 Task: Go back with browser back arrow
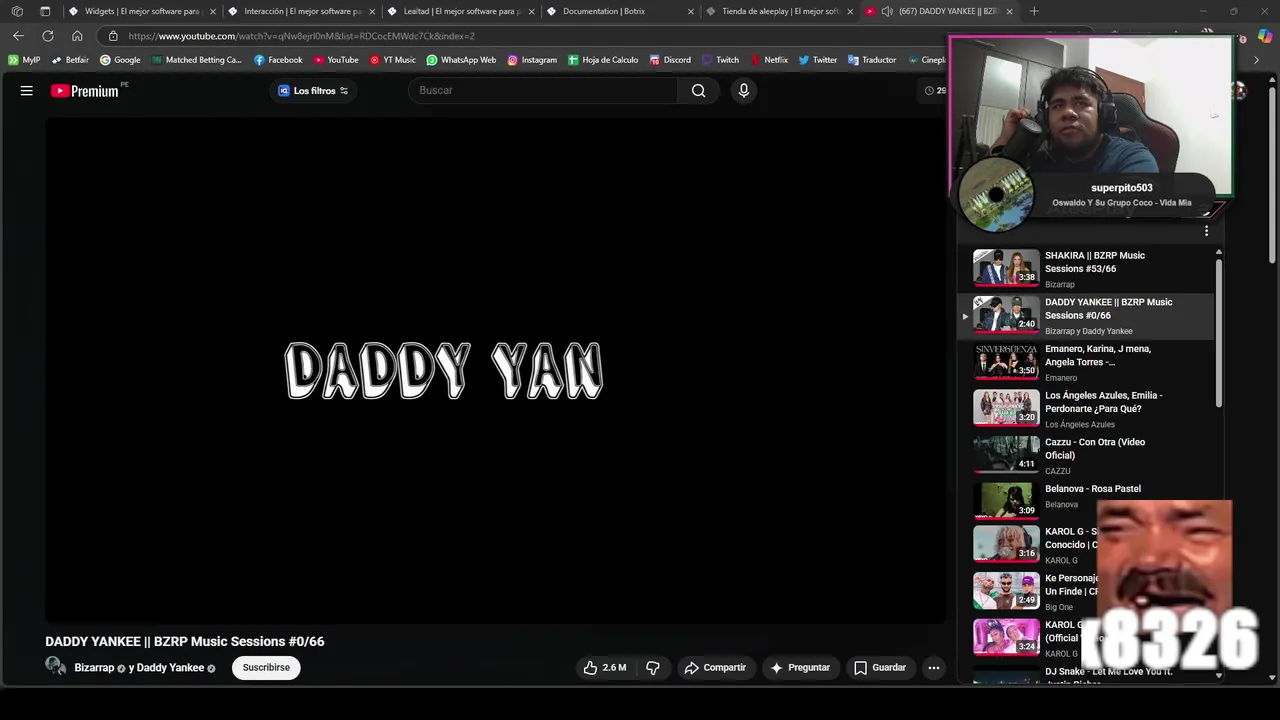[x=18, y=35]
